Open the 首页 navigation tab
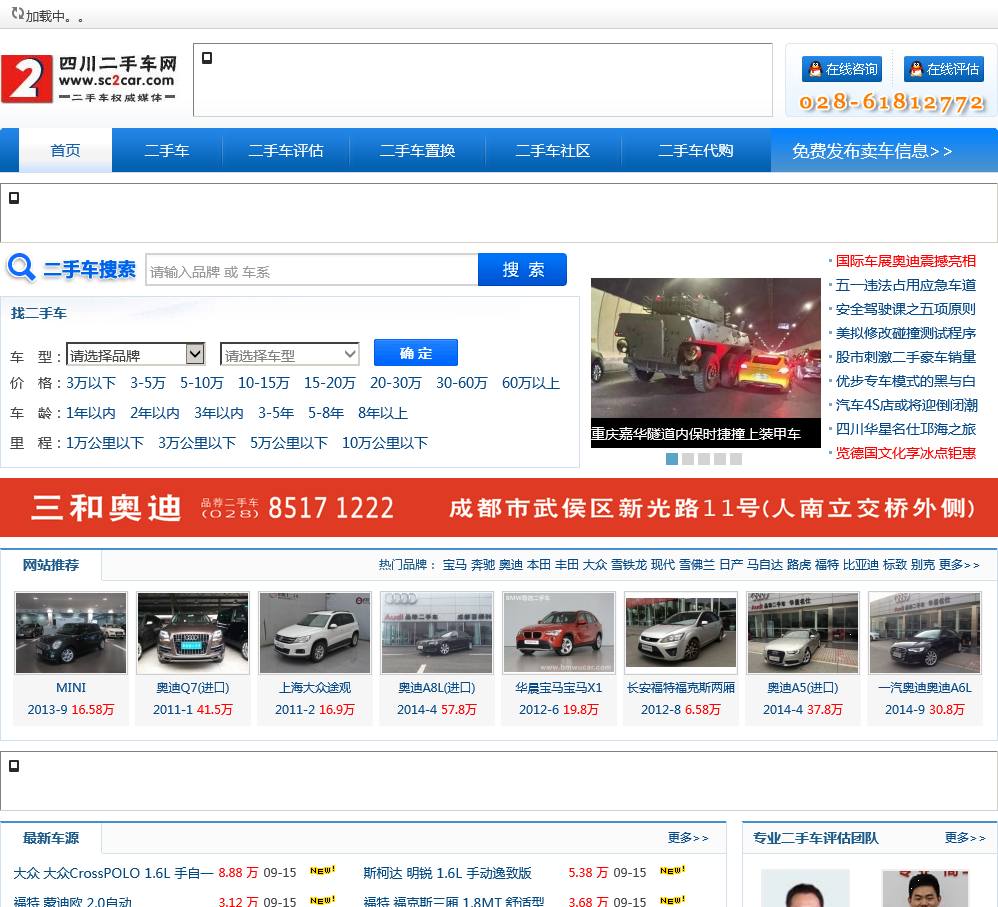The image size is (998, 907). click(66, 150)
